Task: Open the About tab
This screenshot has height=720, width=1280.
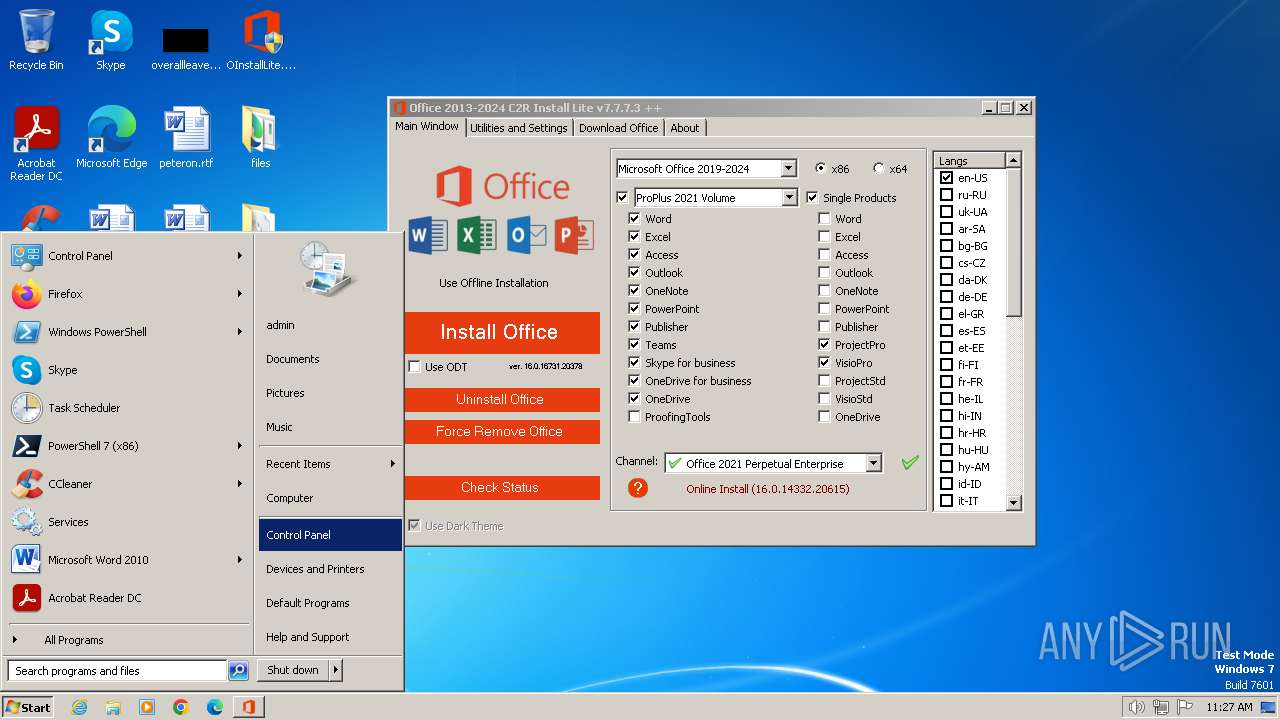Action: click(x=685, y=128)
